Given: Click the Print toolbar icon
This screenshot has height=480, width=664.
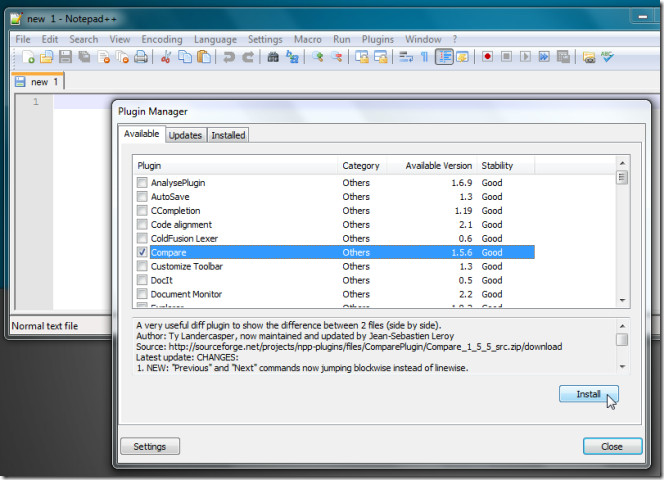Looking at the screenshot, I should tap(141, 57).
